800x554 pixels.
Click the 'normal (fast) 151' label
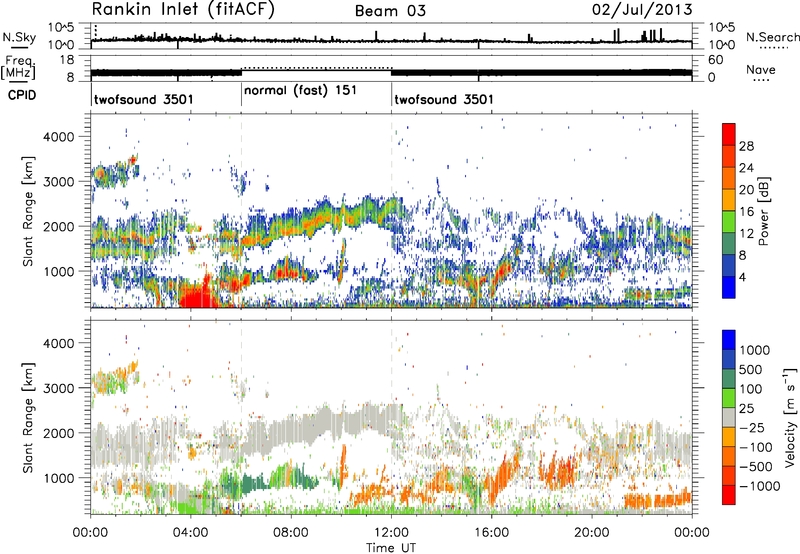click(x=300, y=91)
